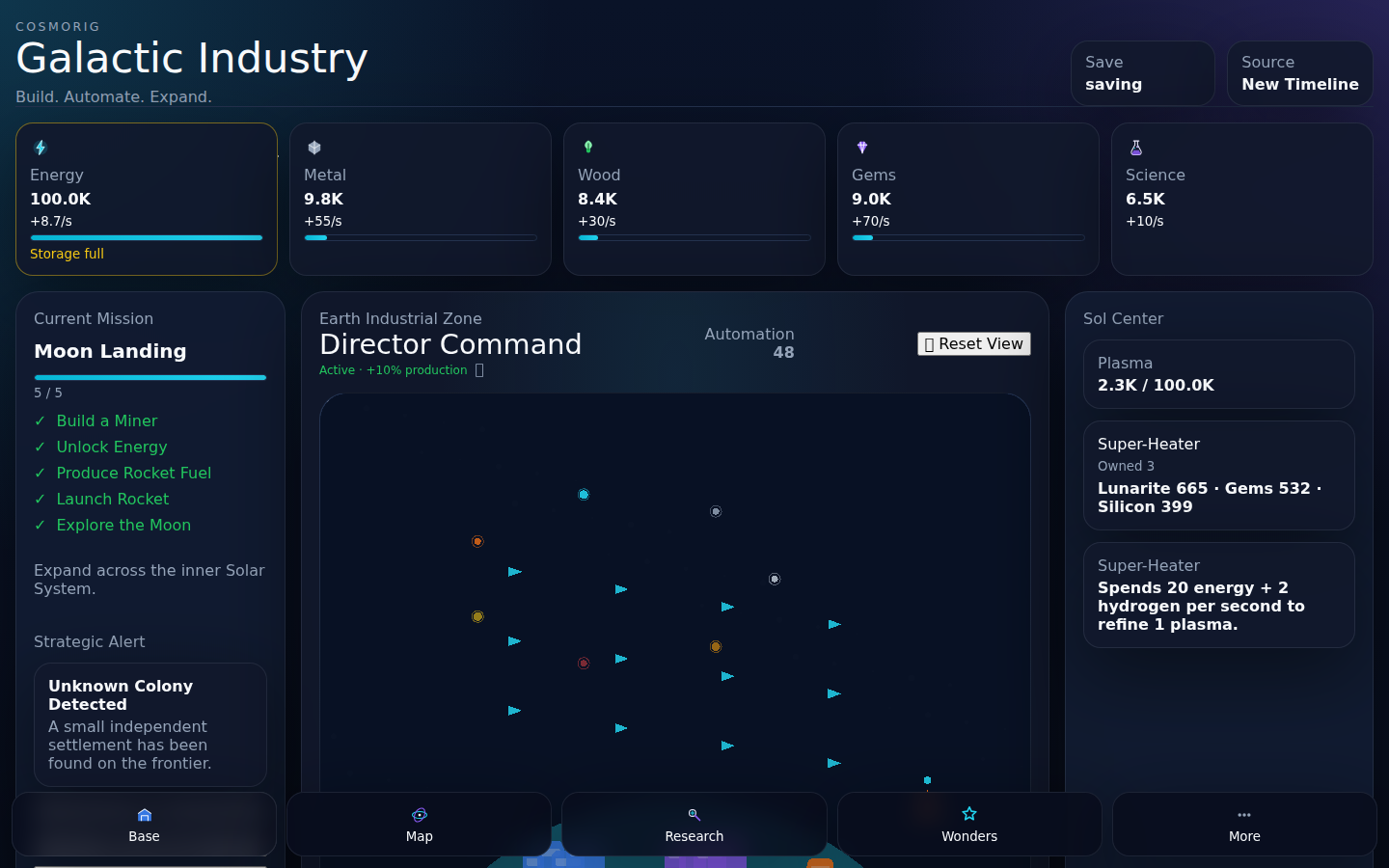Select the cyan planet on the map
The image size is (1389, 868).
[584, 495]
